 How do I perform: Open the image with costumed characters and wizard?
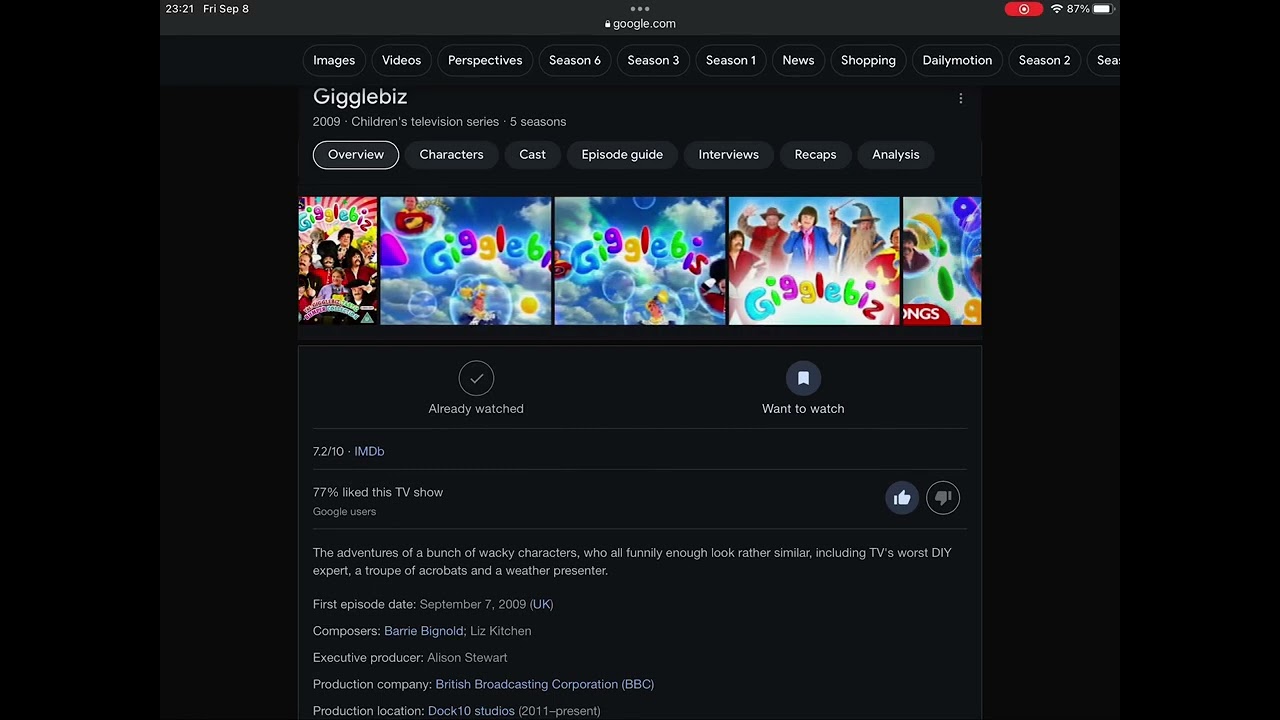(x=814, y=261)
